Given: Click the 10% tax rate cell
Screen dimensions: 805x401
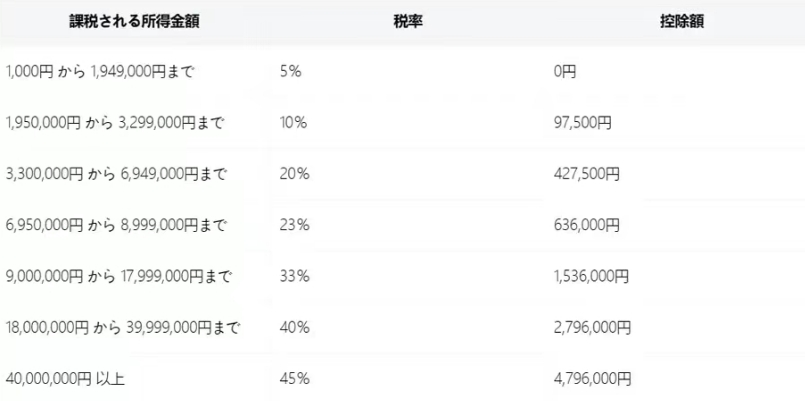Looking at the screenshot, I should 293,123.
